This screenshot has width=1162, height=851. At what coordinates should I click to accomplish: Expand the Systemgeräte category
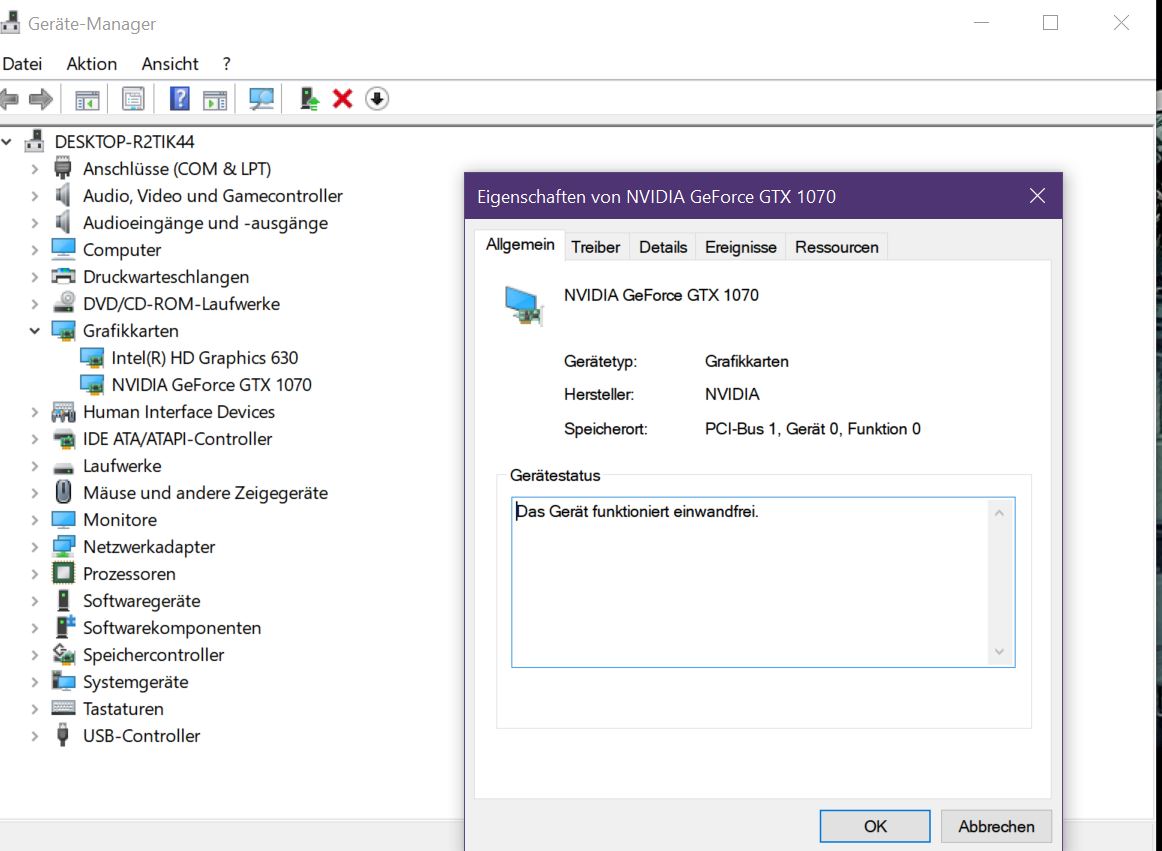tap(35, 681)
